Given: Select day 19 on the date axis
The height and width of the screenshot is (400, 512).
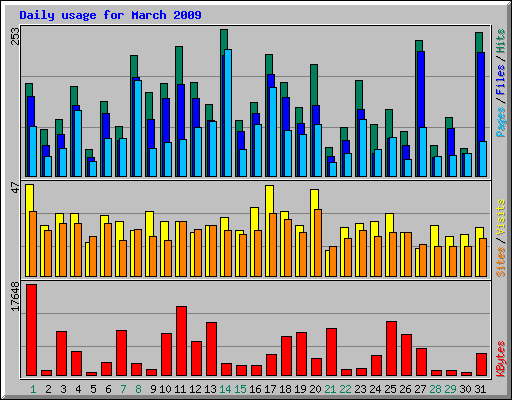Looking at the screenshot, I should point(300,389).
